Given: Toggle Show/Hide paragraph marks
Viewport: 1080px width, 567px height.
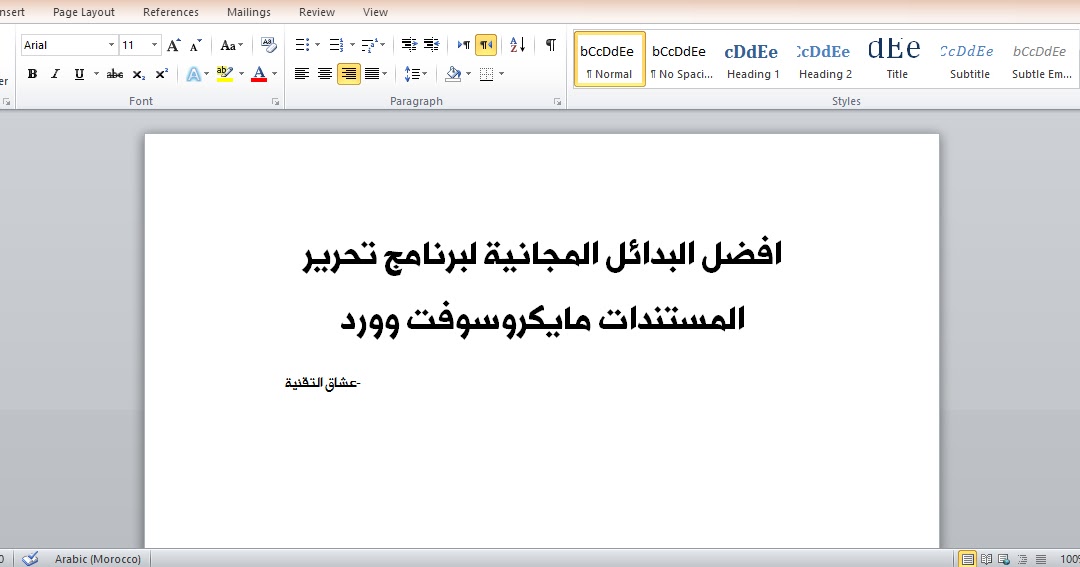Looking at the screenshot, I should [550, 45].
